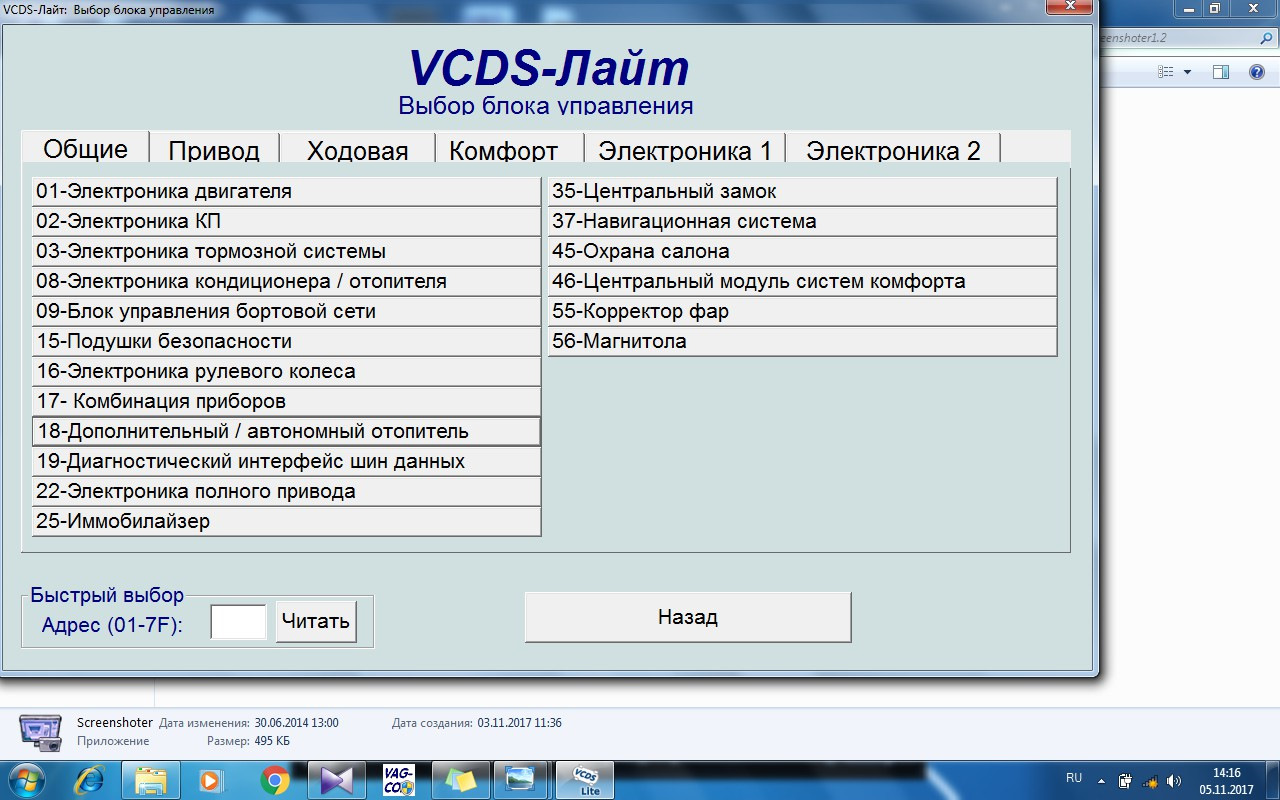
Task: Click the yellow-green squares taskbar icon
Action: pos(461,779)
